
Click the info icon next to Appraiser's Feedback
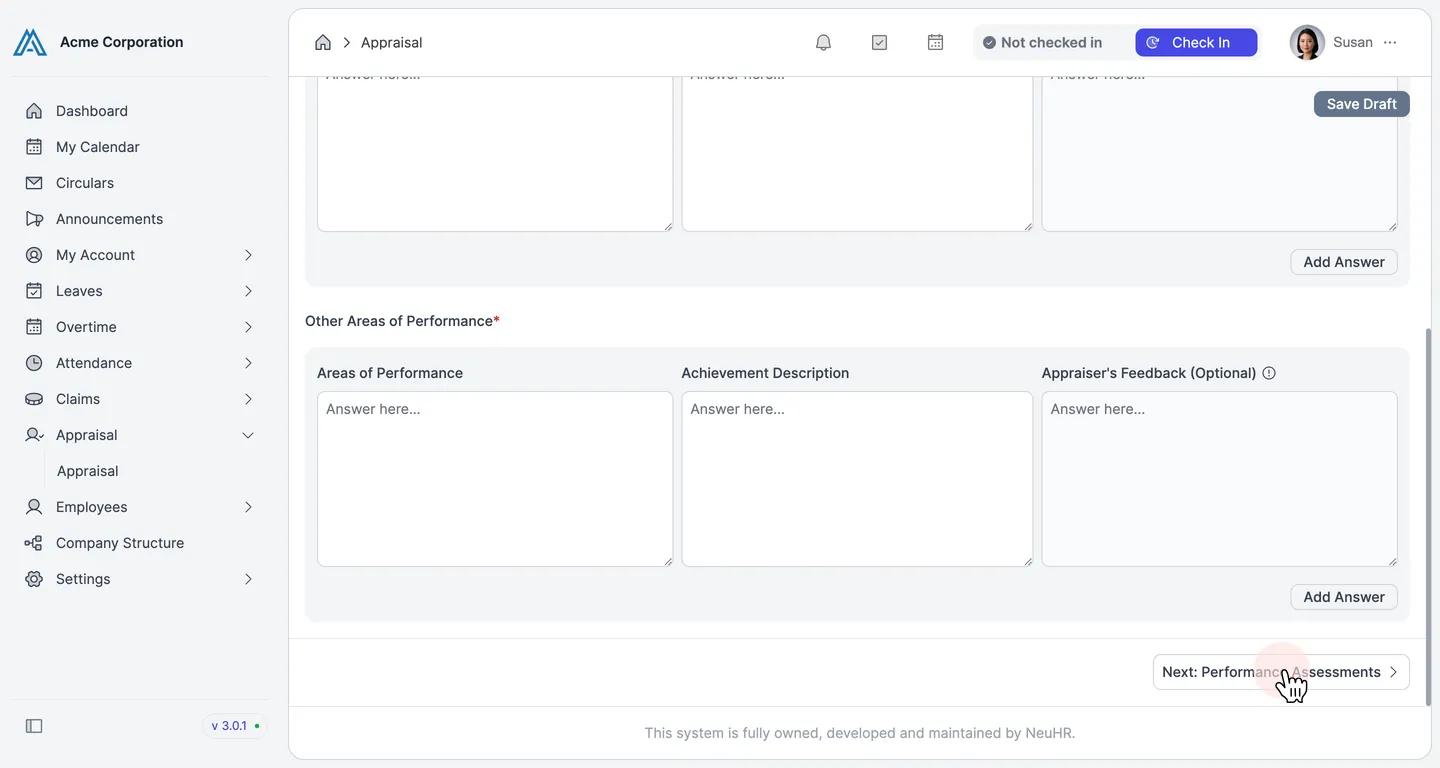click(1269, 373)
